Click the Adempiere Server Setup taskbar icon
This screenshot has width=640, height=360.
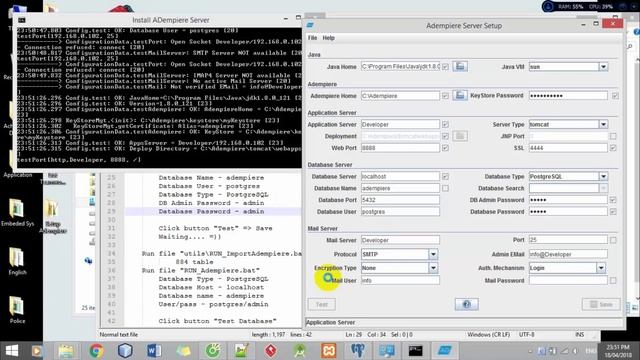coord(445,351)
